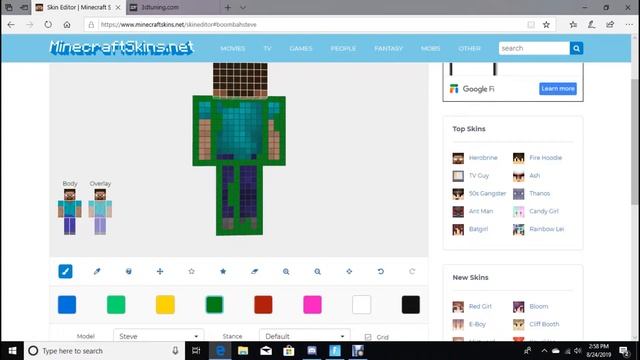Open the Bloom skin link
The image size is (640, 360).
(x=538, y=306)
